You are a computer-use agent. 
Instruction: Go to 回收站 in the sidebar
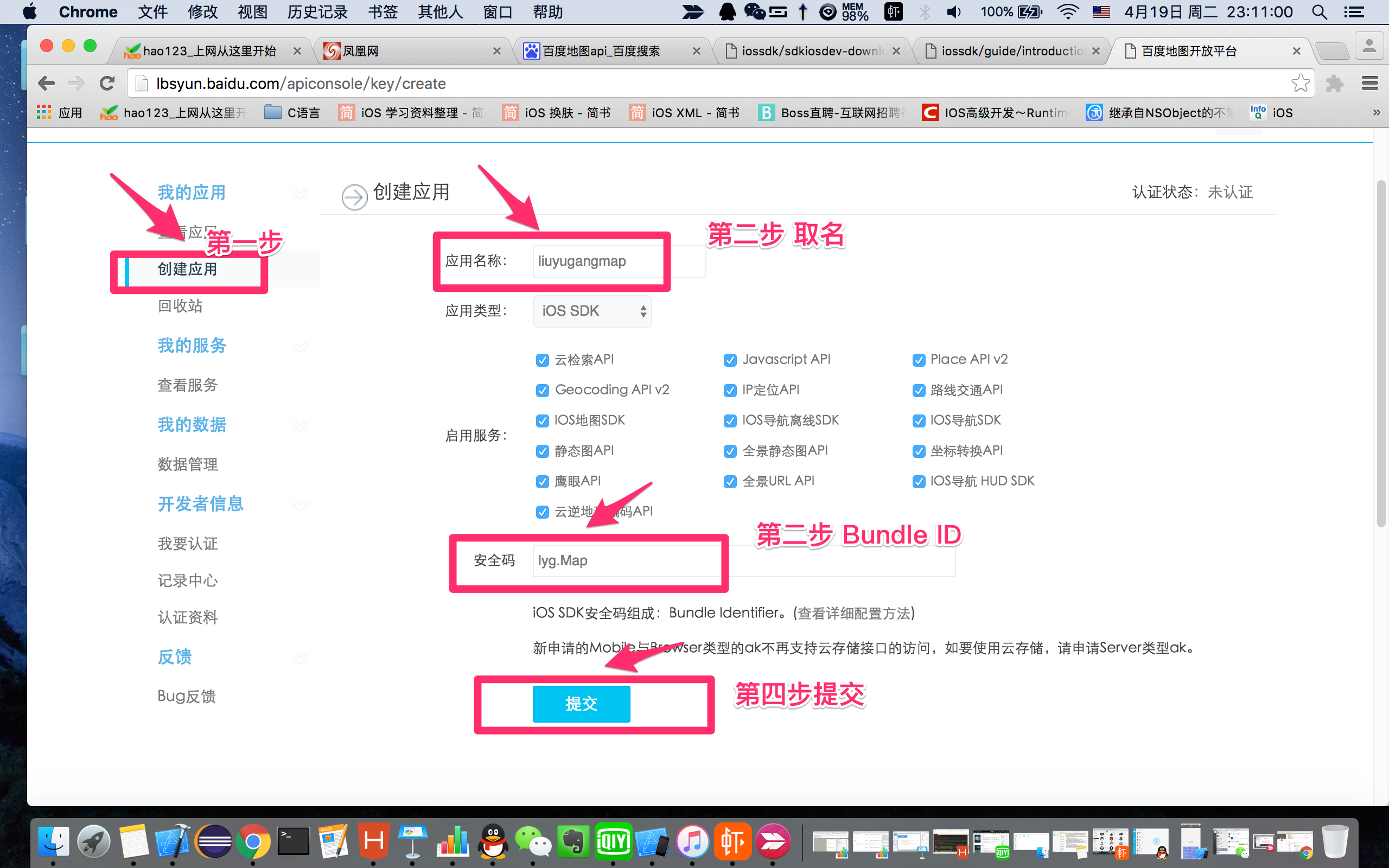180,306
